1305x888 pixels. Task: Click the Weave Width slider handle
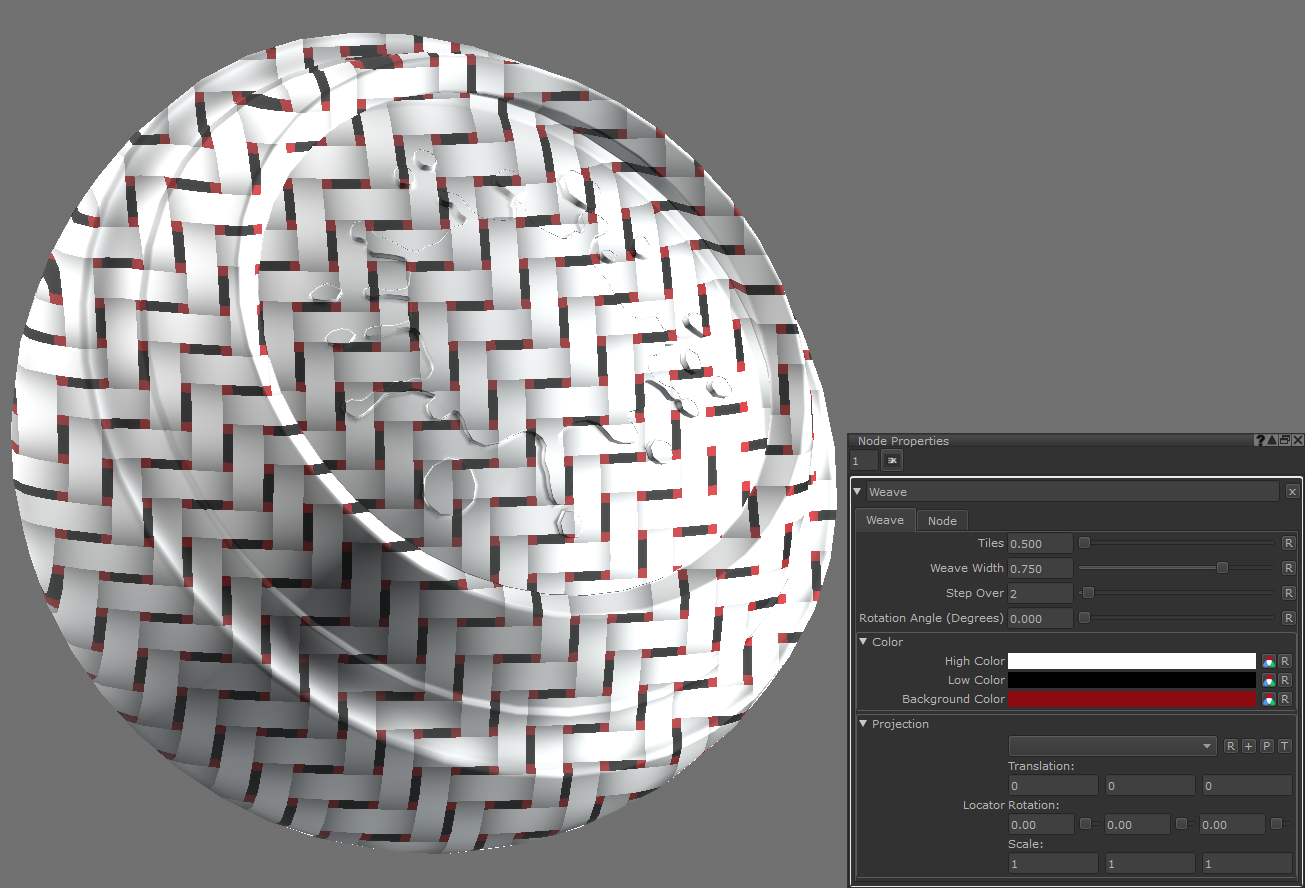coord(1222,568)
